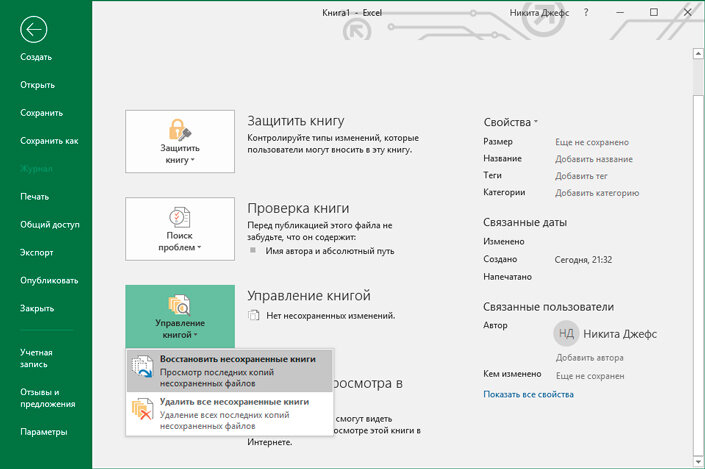Screen dimensions: 705x469
Task: Open Параметры in the sidebar
Action: pos(44,432)
